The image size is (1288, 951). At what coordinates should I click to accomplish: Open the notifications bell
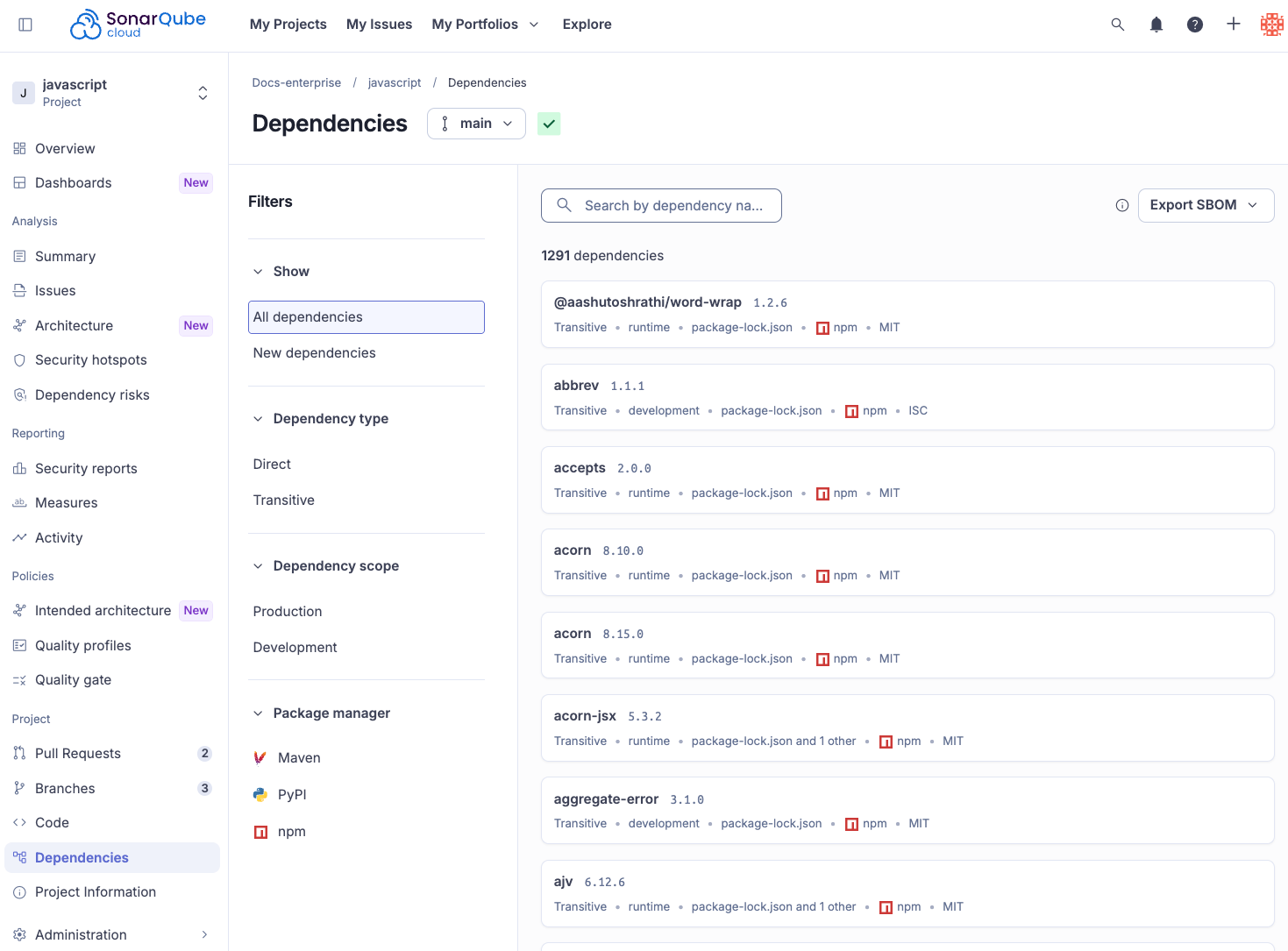(1156, 25)
